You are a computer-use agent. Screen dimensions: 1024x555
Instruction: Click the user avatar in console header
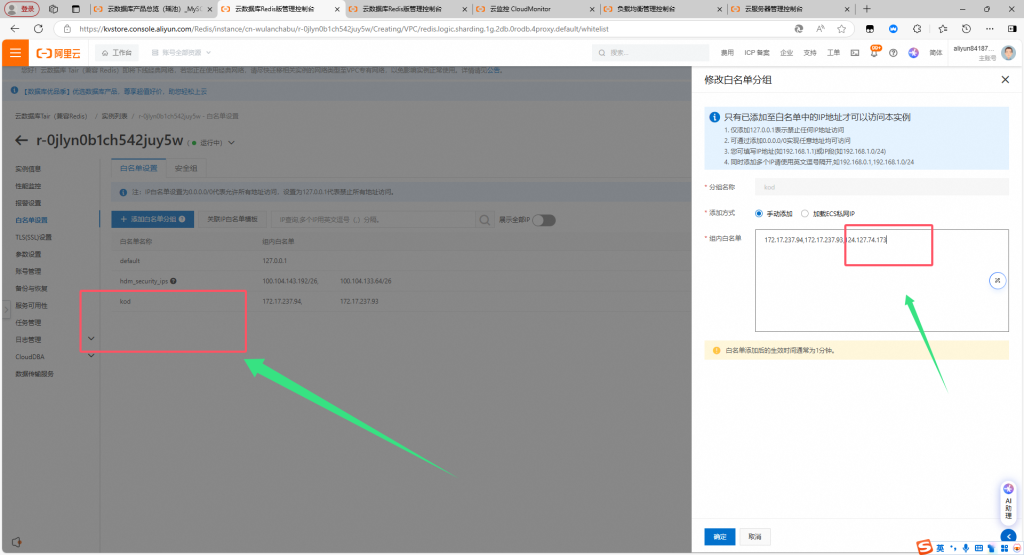(x=1008, y=52)
